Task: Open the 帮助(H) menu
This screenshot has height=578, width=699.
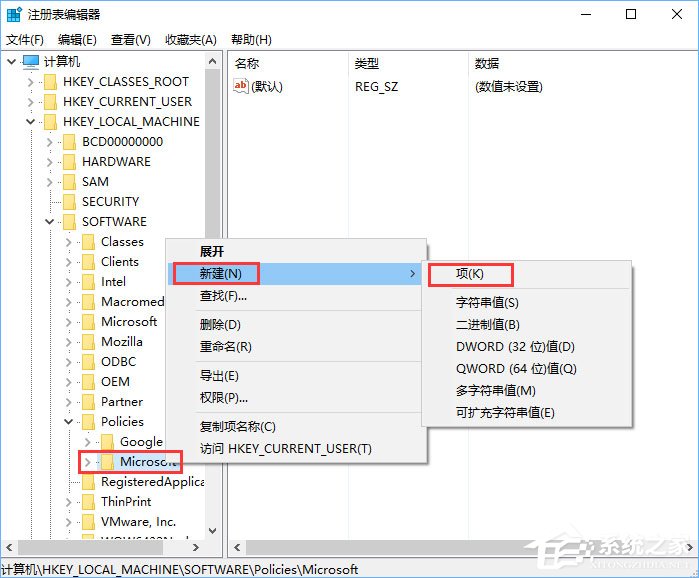Action: point(251,40)
